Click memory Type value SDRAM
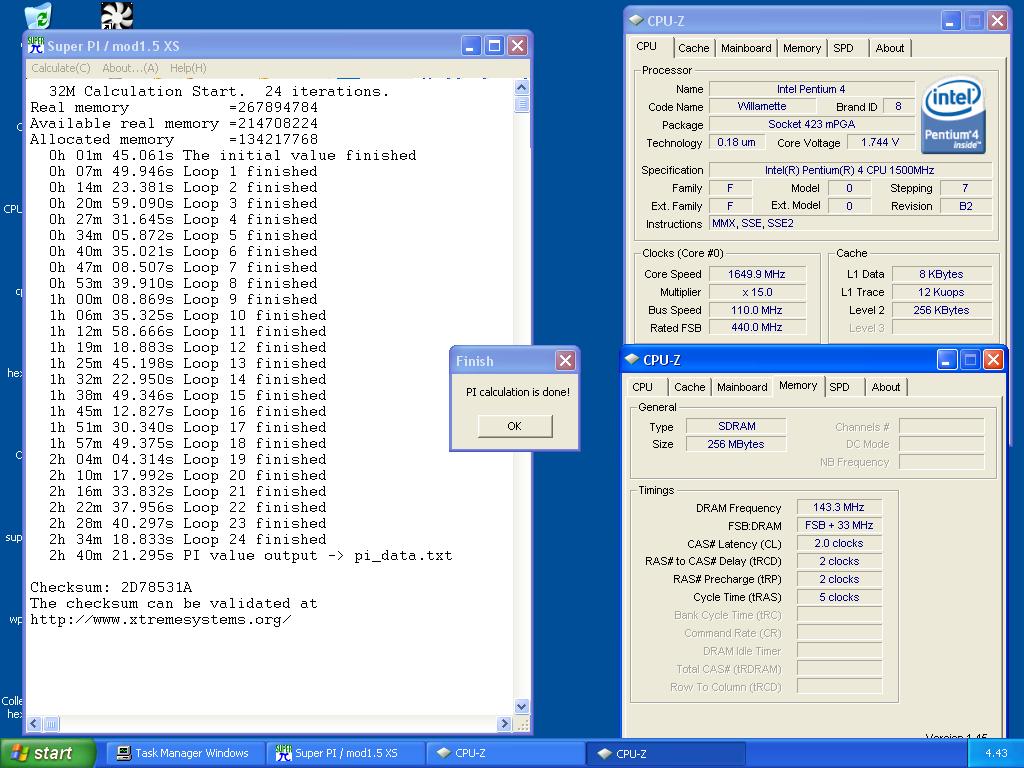Image resolution: width=1024 pixels, height=768 pixels. [x=736, y=426]
